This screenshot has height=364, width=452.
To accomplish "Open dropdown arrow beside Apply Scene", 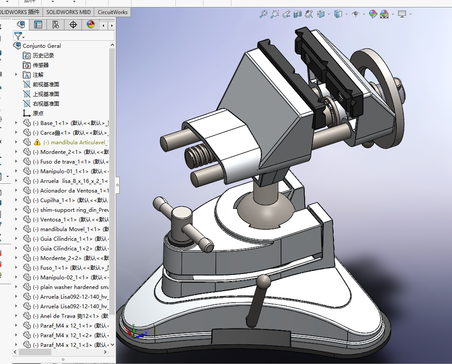I will [393, 14].
